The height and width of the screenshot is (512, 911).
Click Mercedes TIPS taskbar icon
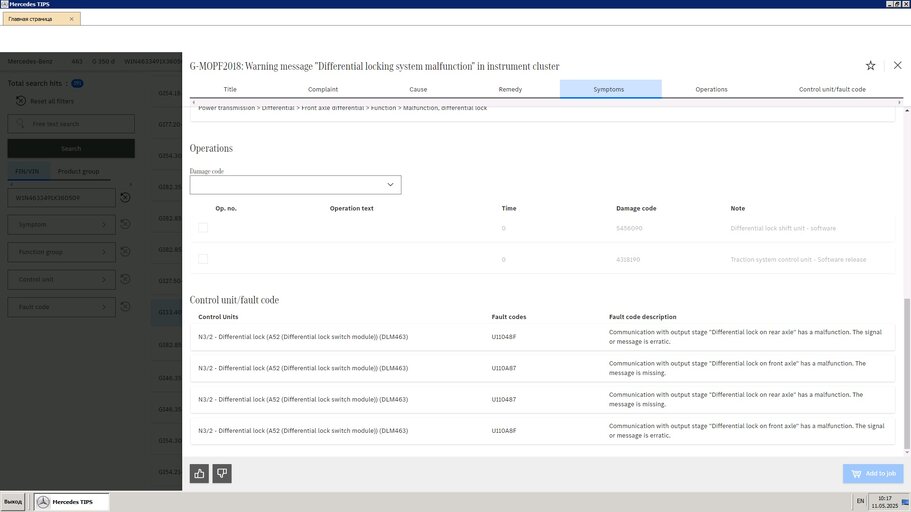click(43, 502)
